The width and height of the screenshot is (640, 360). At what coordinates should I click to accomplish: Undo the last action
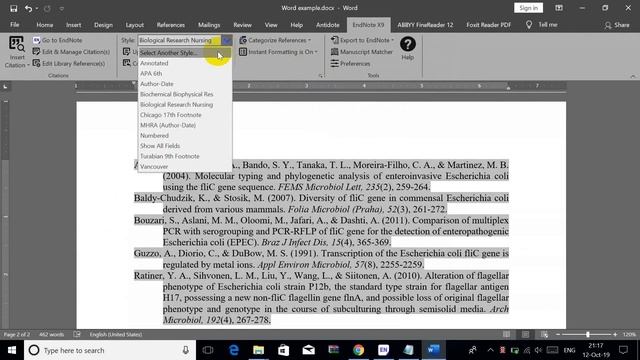point(28,8)
